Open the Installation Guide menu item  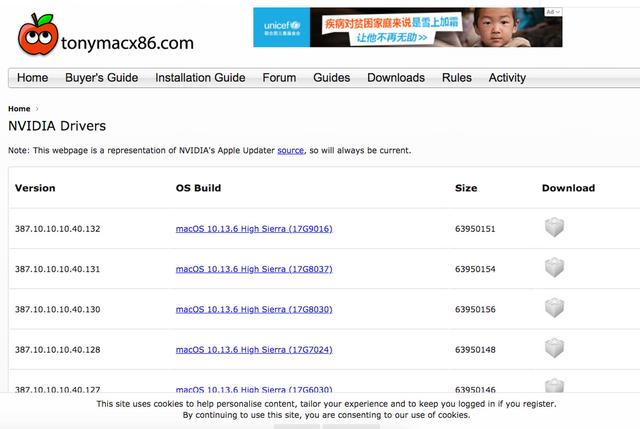point(200,78)
